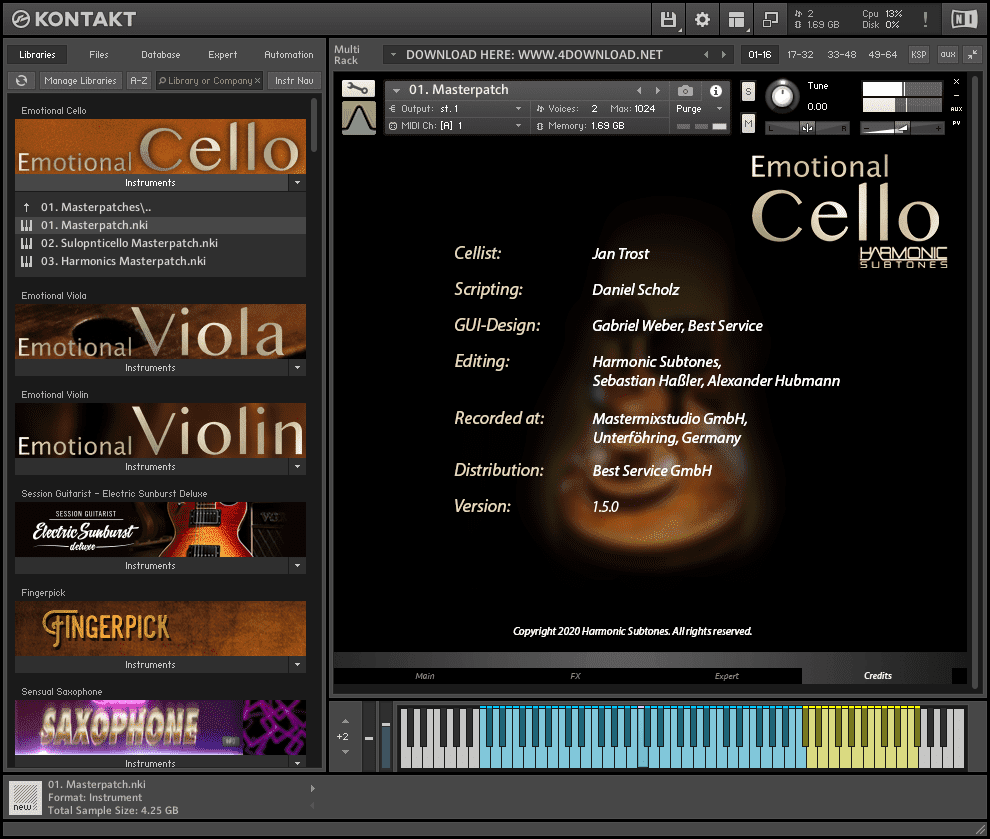Screen dimensions: 990x839
Task: Click the Instr Nav button
Action: [294, 80]
